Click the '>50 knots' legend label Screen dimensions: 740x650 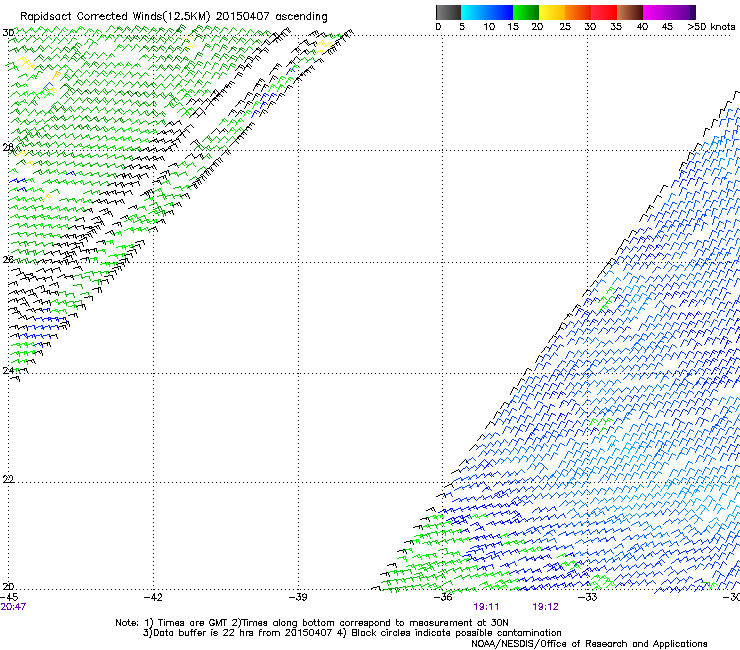pos(711,27)
